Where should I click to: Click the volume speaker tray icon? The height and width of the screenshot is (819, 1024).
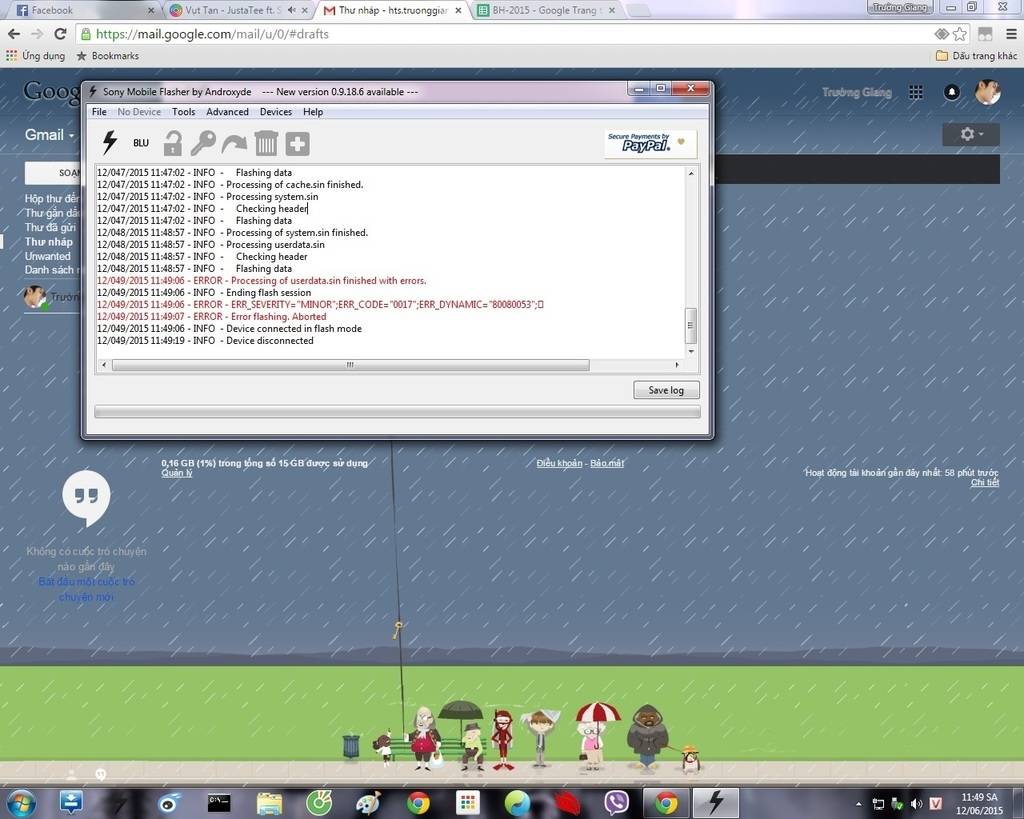(916, 803)
